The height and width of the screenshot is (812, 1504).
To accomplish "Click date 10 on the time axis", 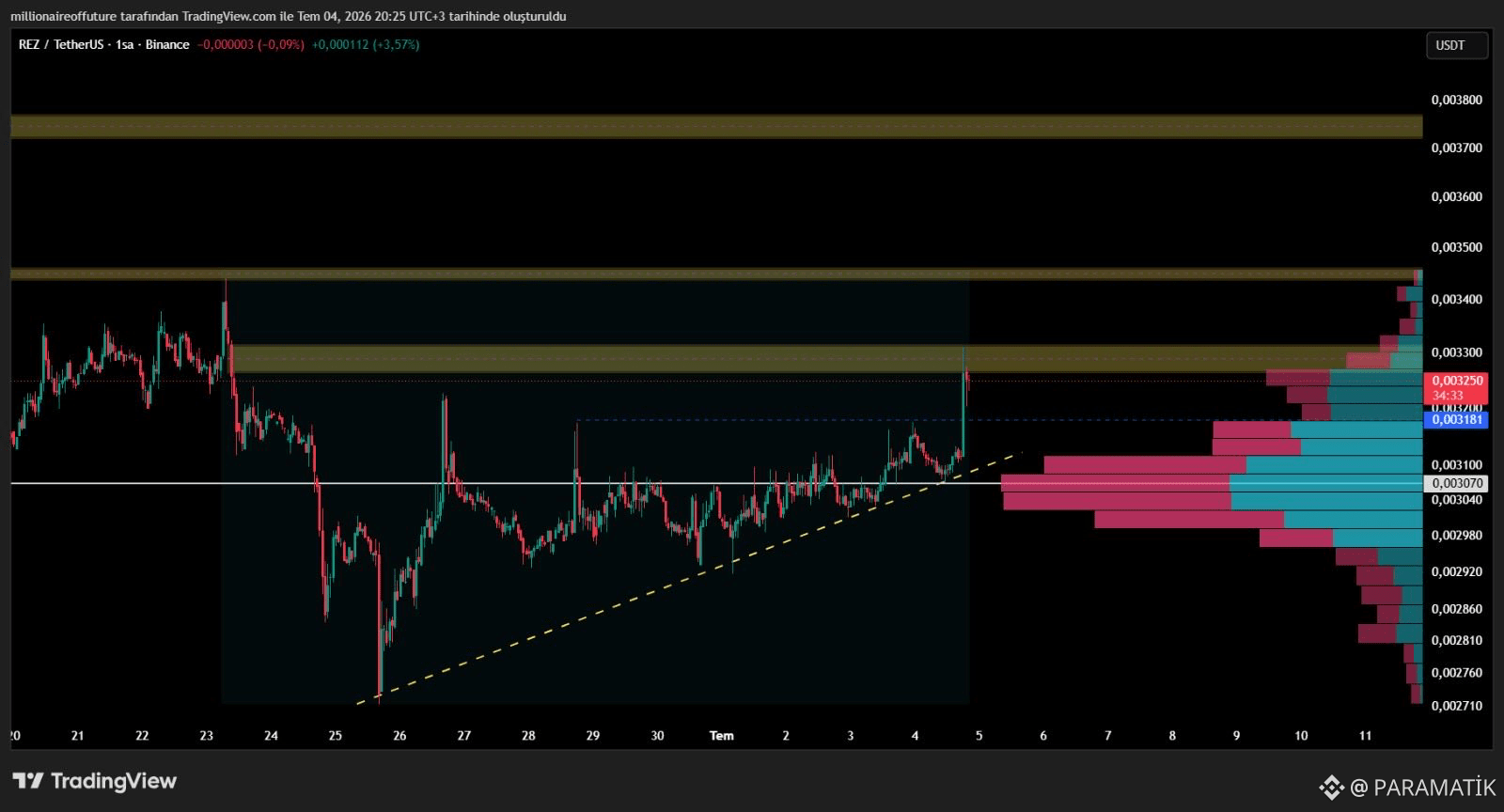I will [1301, 736].
